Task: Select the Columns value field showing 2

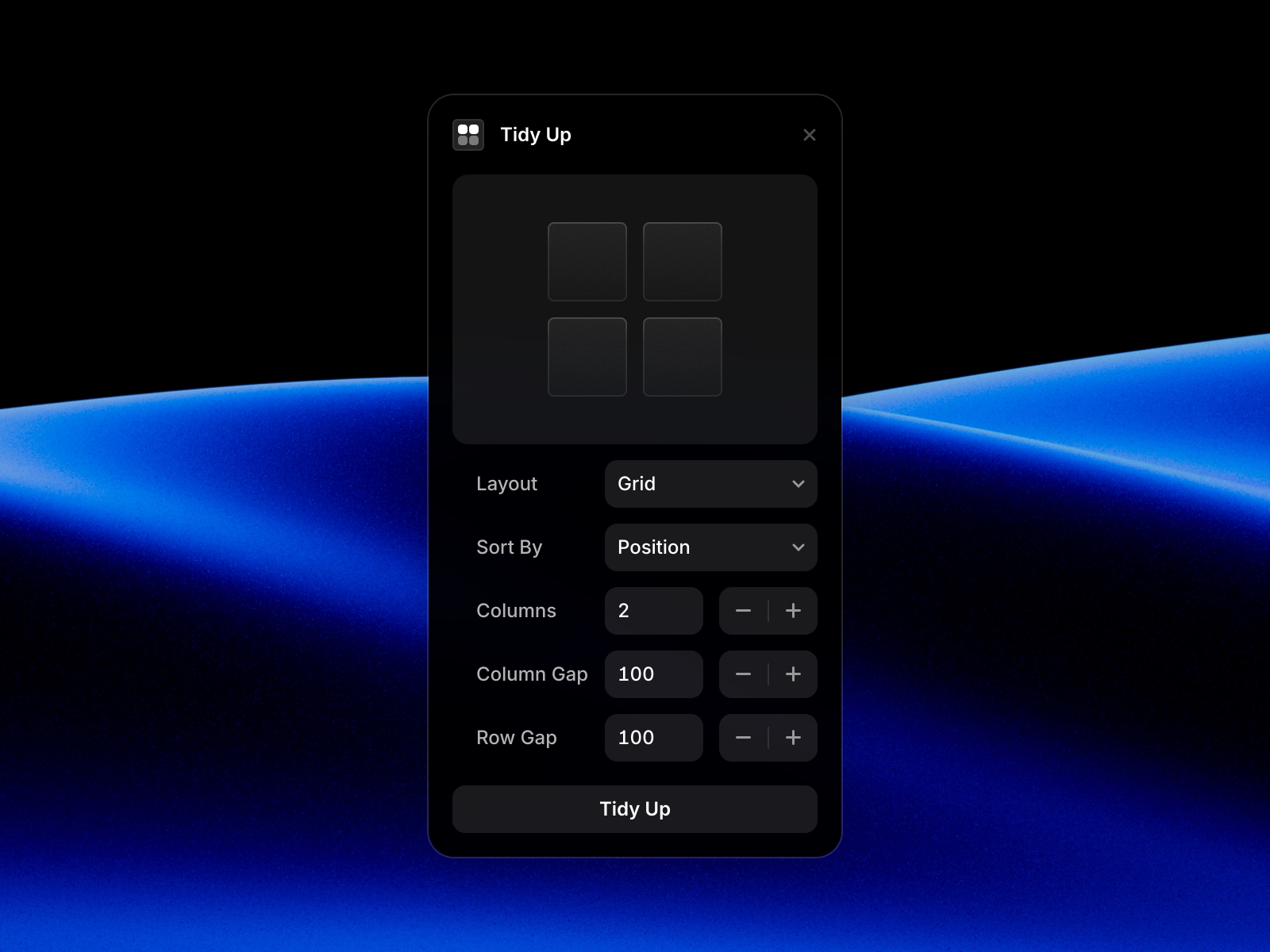Action: [653, 611]
